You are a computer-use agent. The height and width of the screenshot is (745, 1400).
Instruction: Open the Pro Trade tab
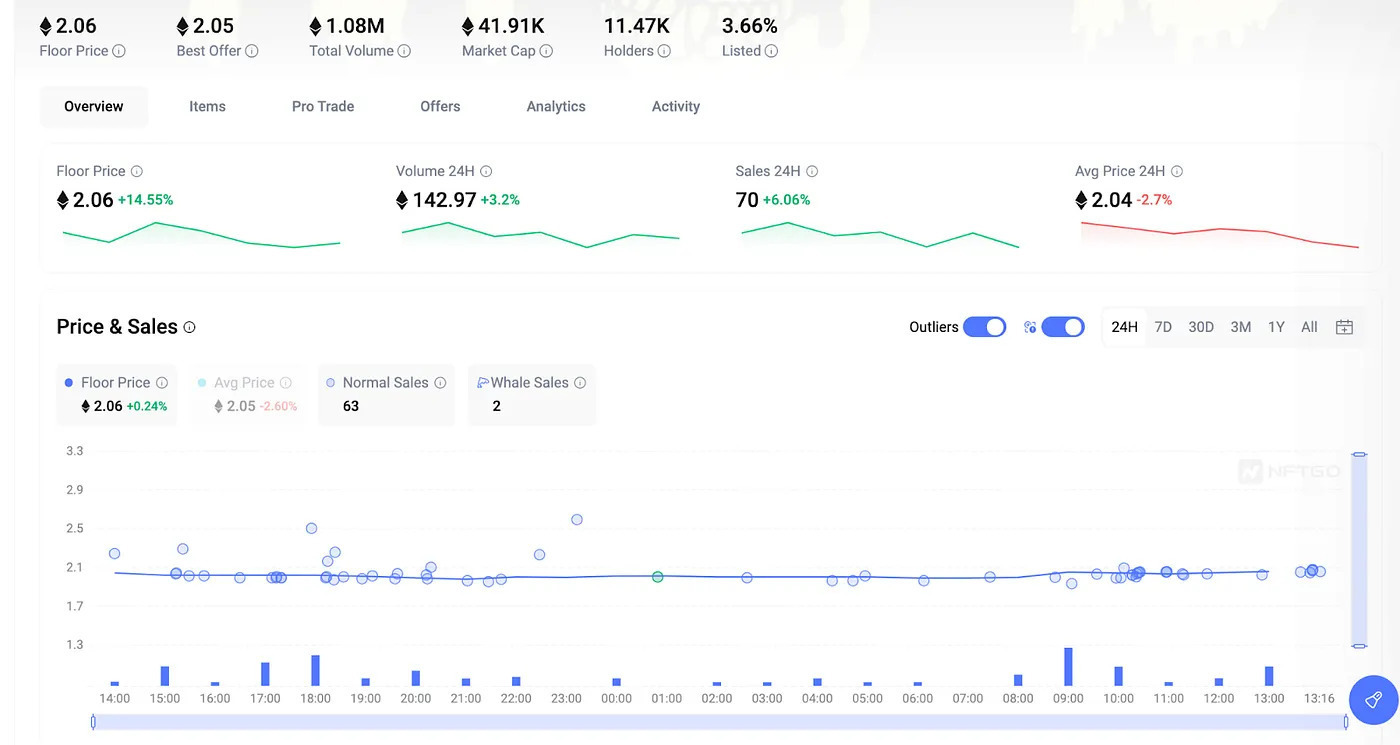pos(323,106)
